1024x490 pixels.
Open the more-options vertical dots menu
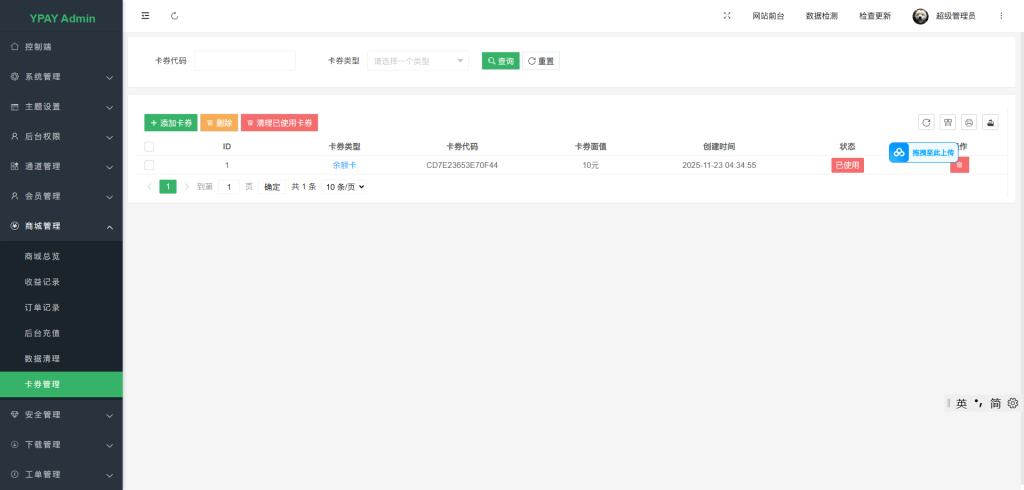click(1001, 16)
